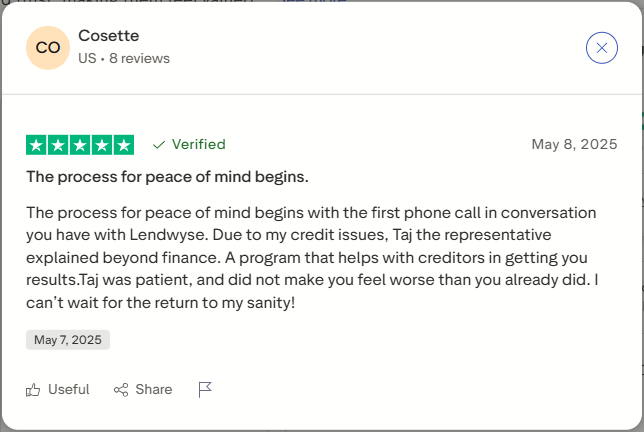Click the Verified label text
Image resolution: width=644 pixels, height=432 pixels.
(x=198, y=144)
